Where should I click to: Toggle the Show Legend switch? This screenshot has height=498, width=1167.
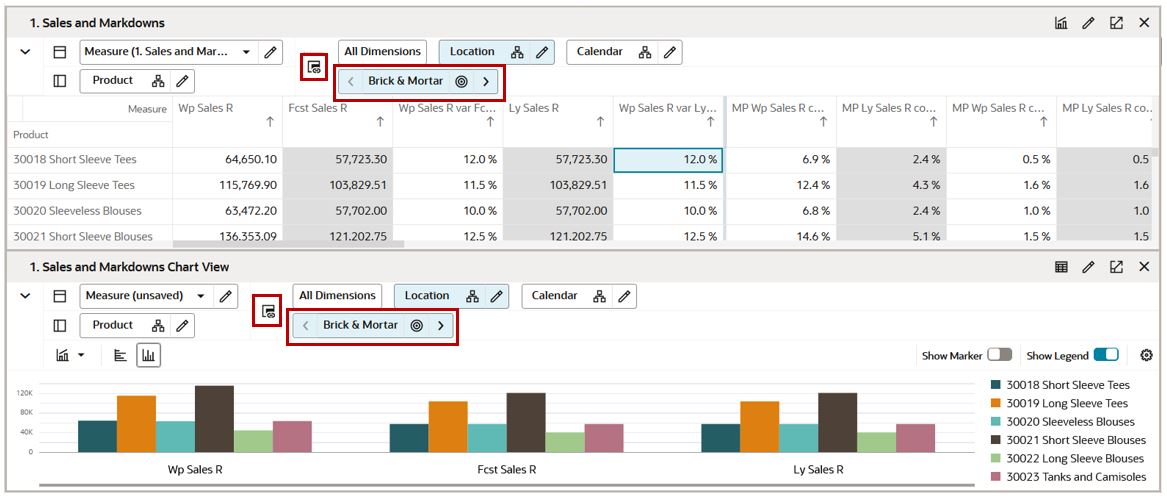1106,355
